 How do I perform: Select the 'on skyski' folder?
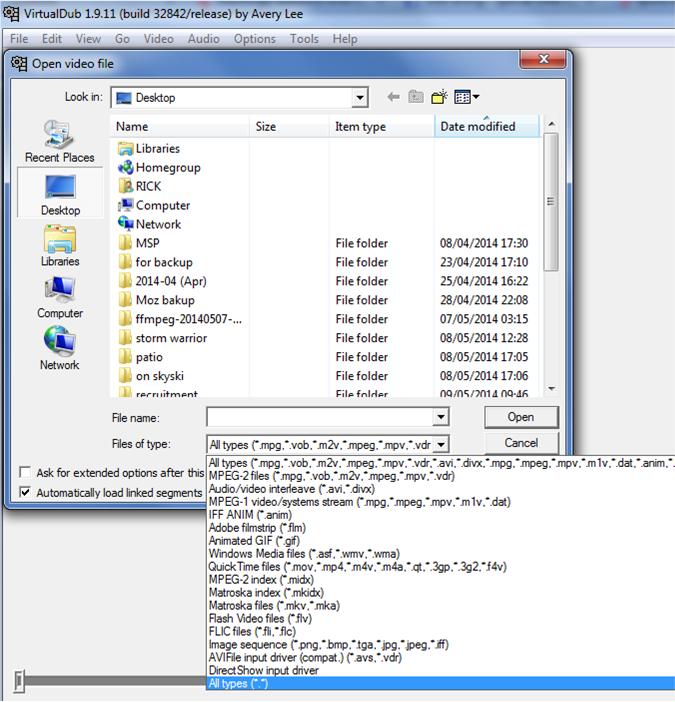[x=151, y=376]
